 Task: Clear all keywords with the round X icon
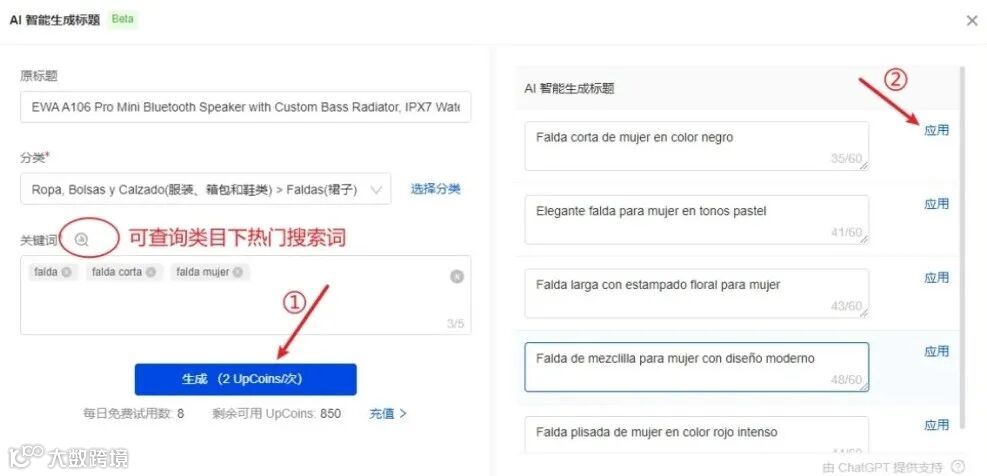[457, 276]
